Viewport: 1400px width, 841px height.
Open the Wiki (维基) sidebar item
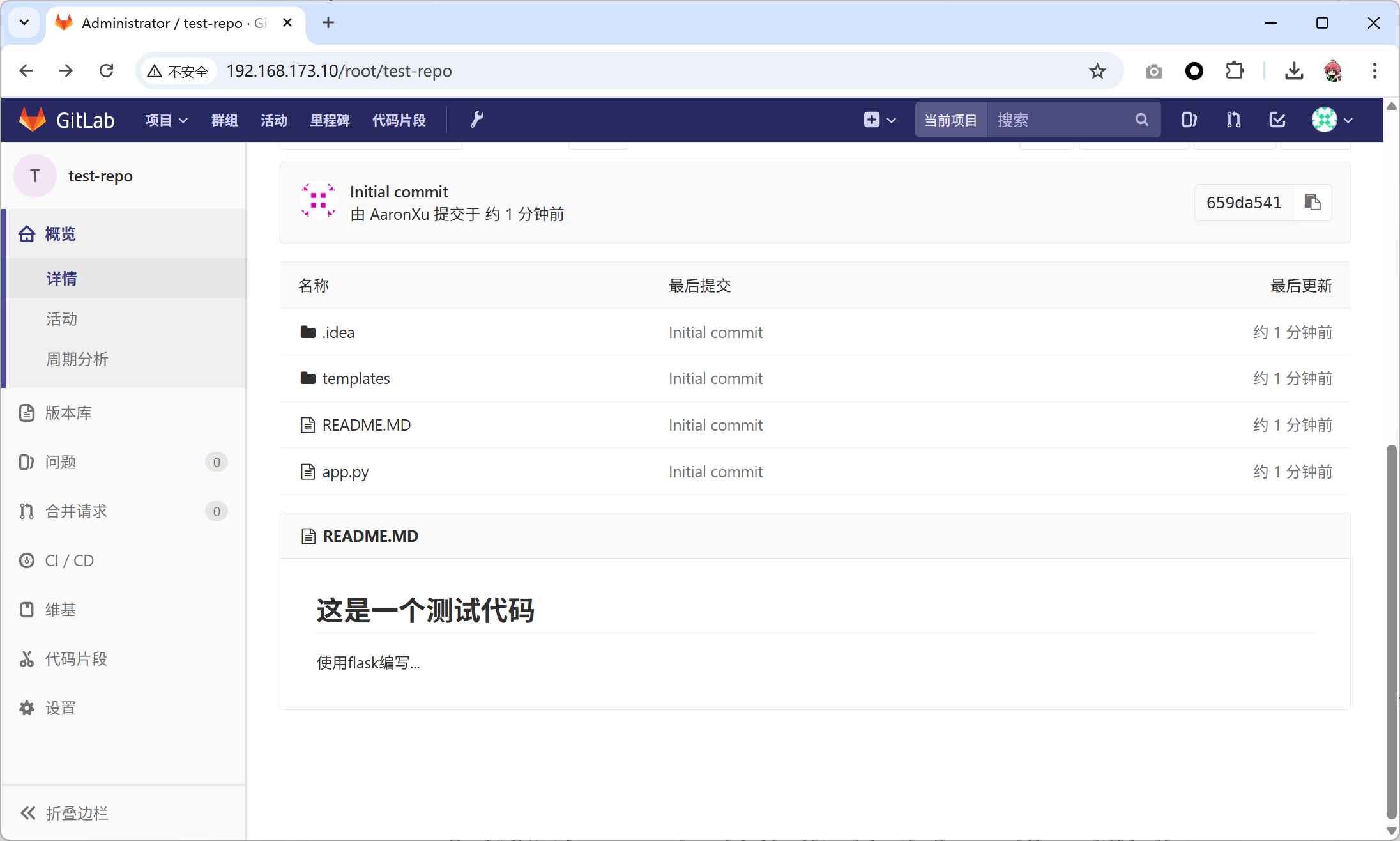click(x=60, y=610)
